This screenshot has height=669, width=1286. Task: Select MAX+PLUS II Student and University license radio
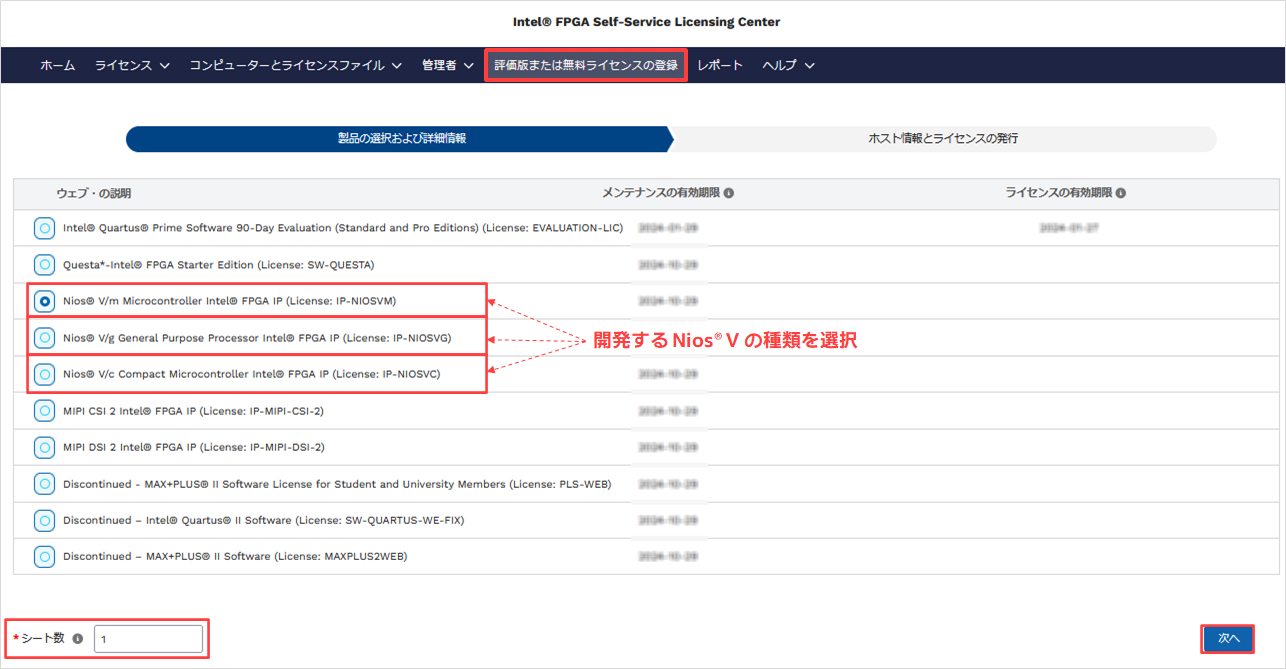(x=44, y=484)
